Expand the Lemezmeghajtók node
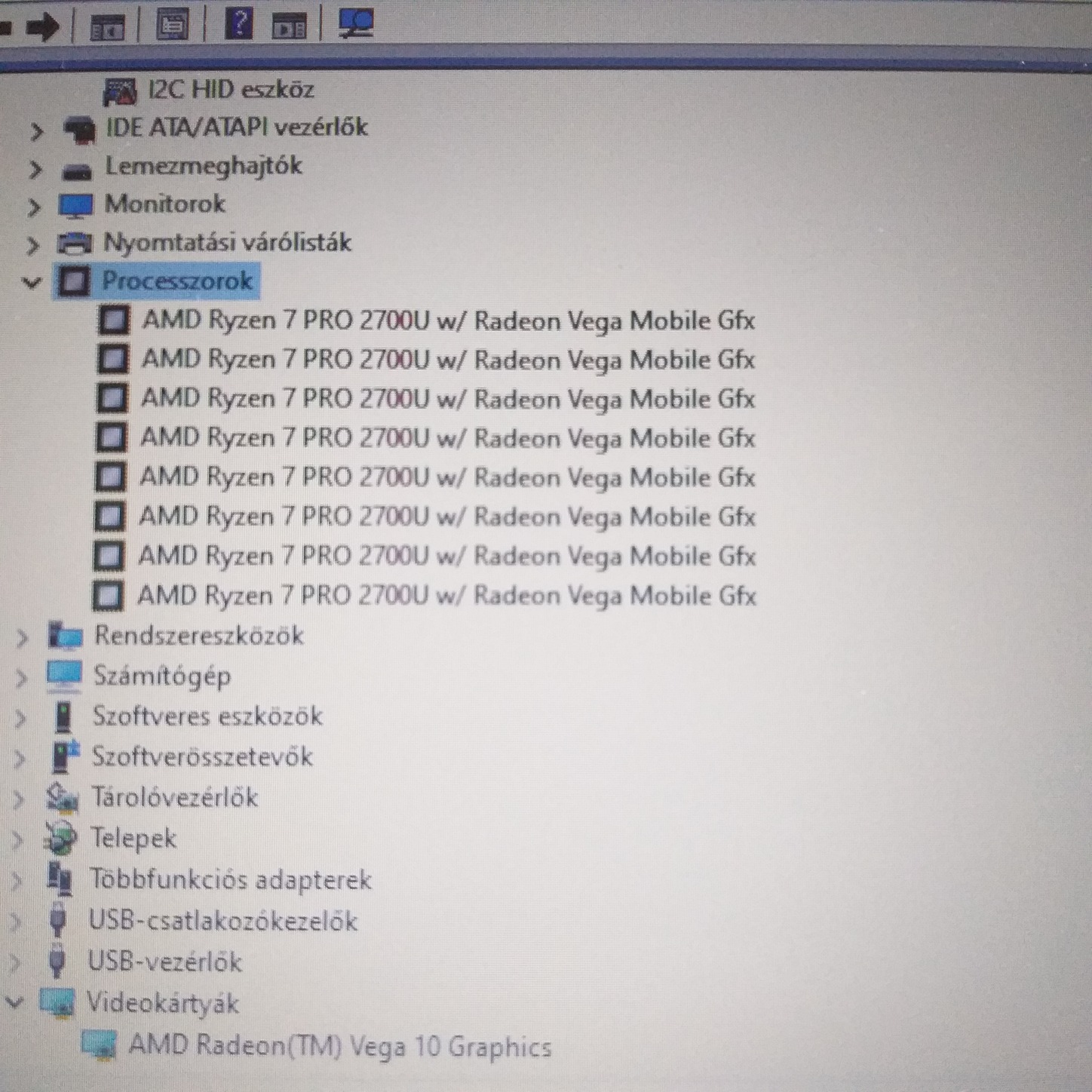Viewport: 1092px width, 1092px height. (35, 169)
